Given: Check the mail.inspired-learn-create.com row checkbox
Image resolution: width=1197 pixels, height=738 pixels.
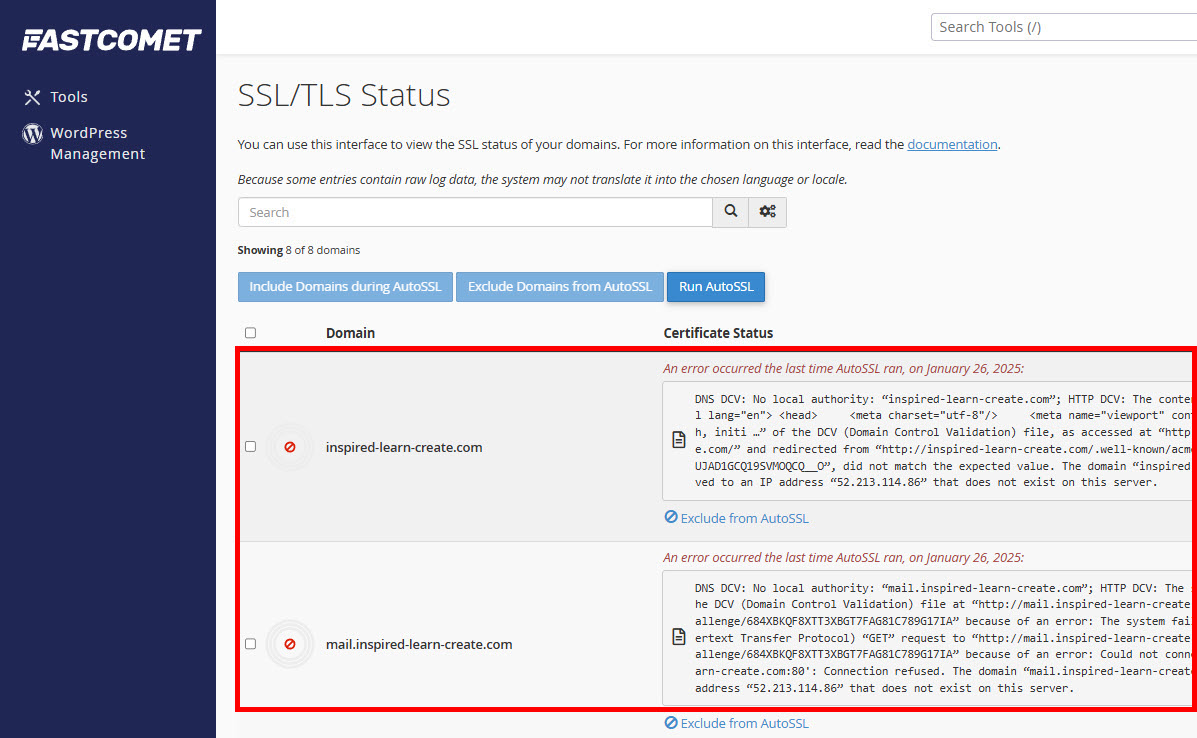Looking at the screenshot, I should 250,643.
